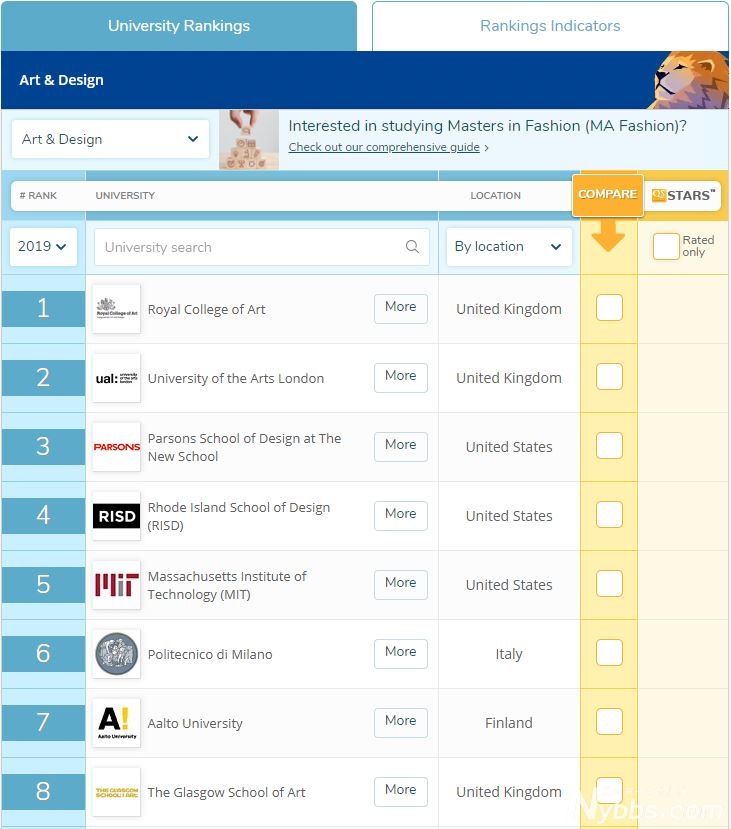
Task: Tick compare checkbox for MIT
Action: (609, 584)
